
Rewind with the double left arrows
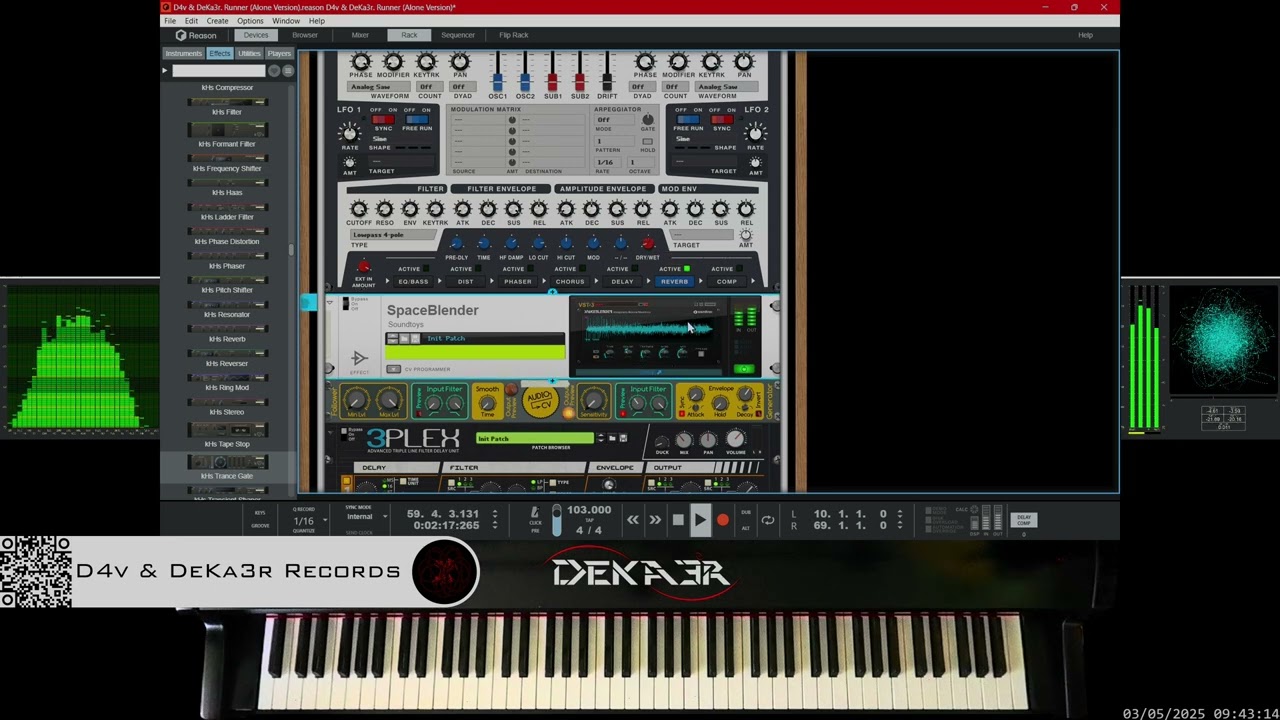tap(633, 520)
